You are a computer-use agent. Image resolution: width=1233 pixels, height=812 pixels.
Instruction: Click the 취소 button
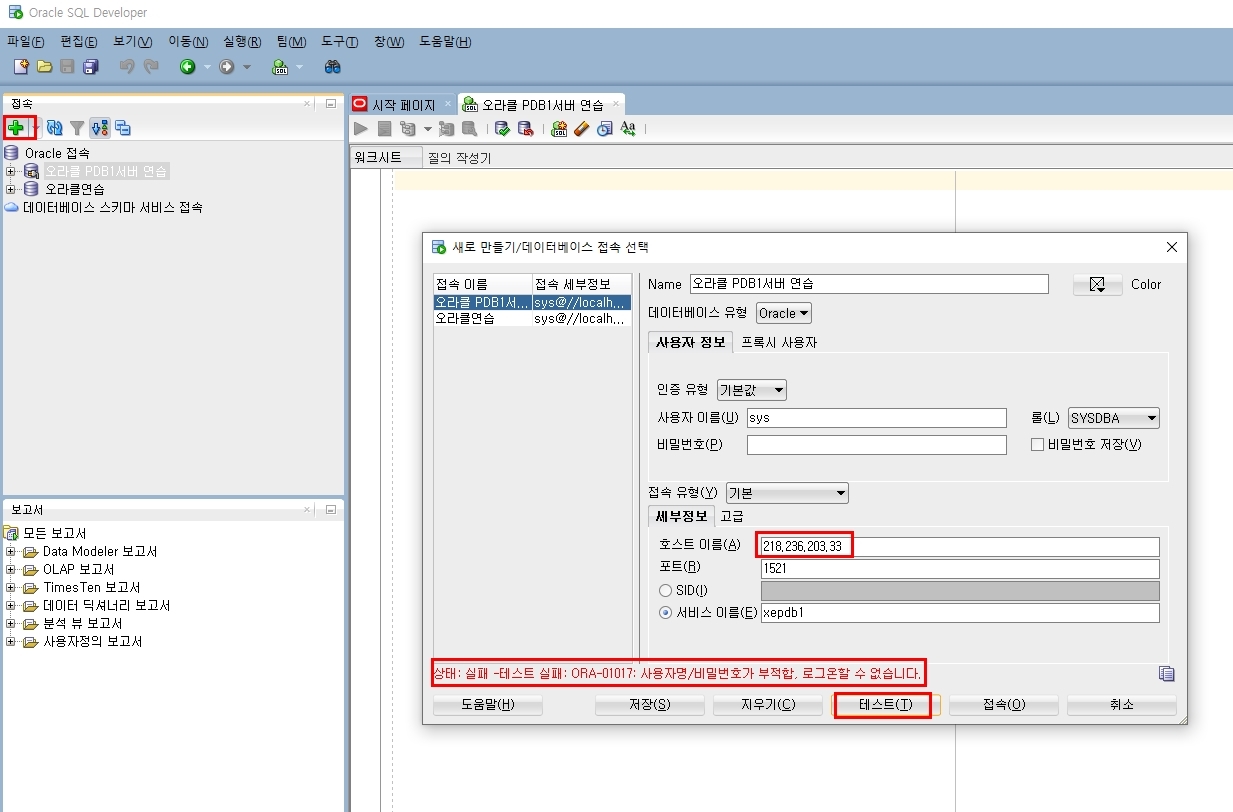[x=1122, y=705]
